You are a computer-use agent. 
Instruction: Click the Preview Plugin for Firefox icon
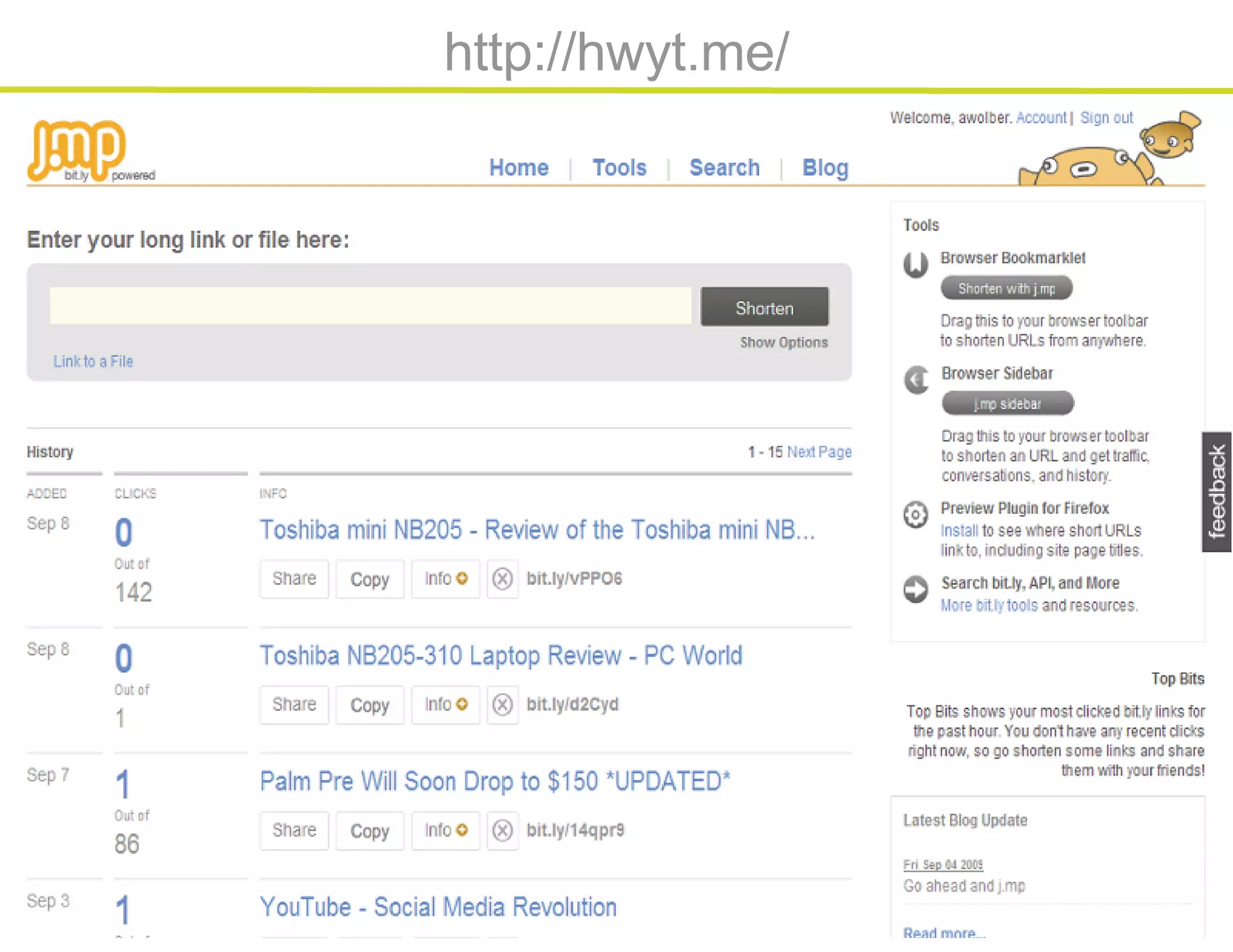coord(916,515)
